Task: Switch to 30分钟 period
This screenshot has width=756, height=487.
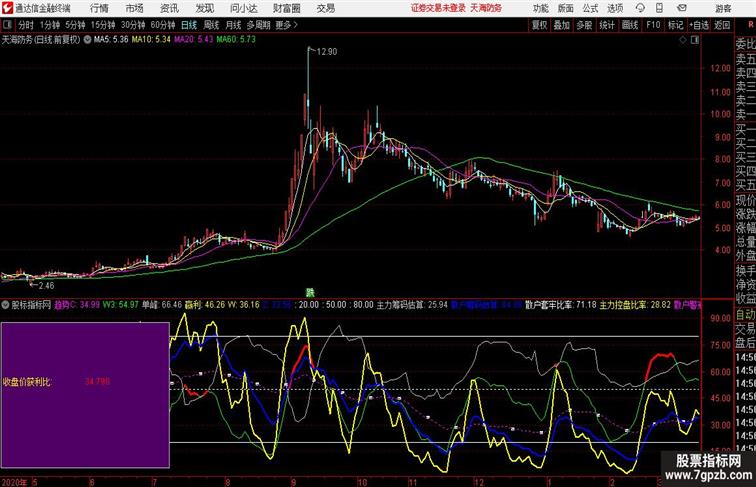Action: point(133,25)
